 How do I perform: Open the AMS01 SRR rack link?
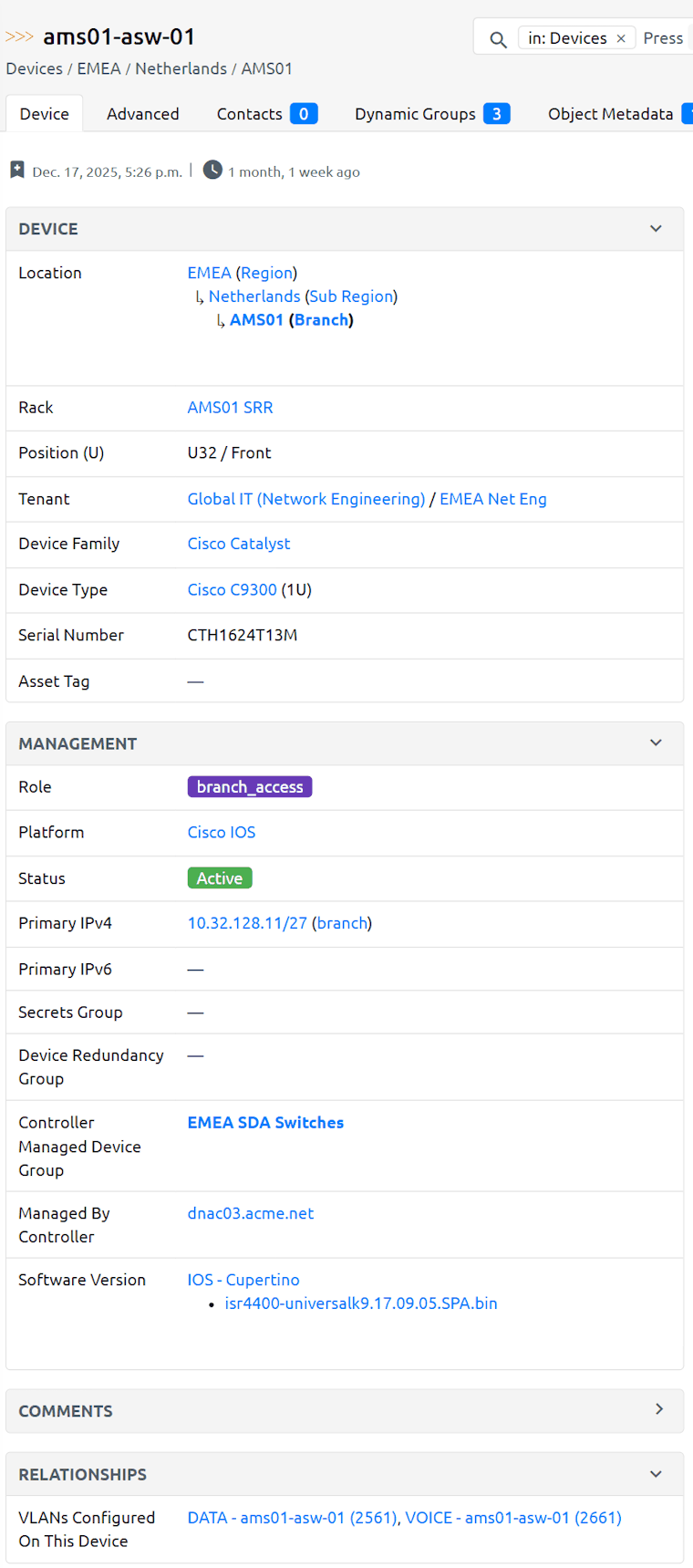pyautogui.click(x=230, y=408)
